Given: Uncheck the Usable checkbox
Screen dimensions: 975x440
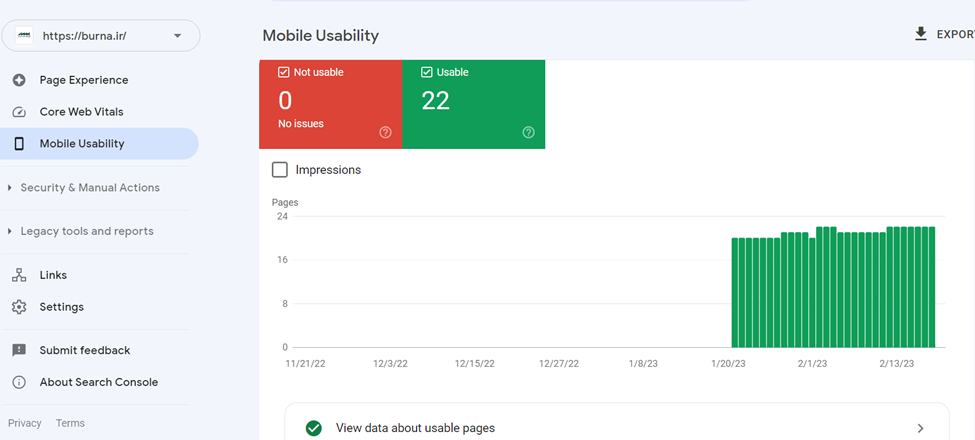Looking at the screenshot, I should click(x=427, y=72).
